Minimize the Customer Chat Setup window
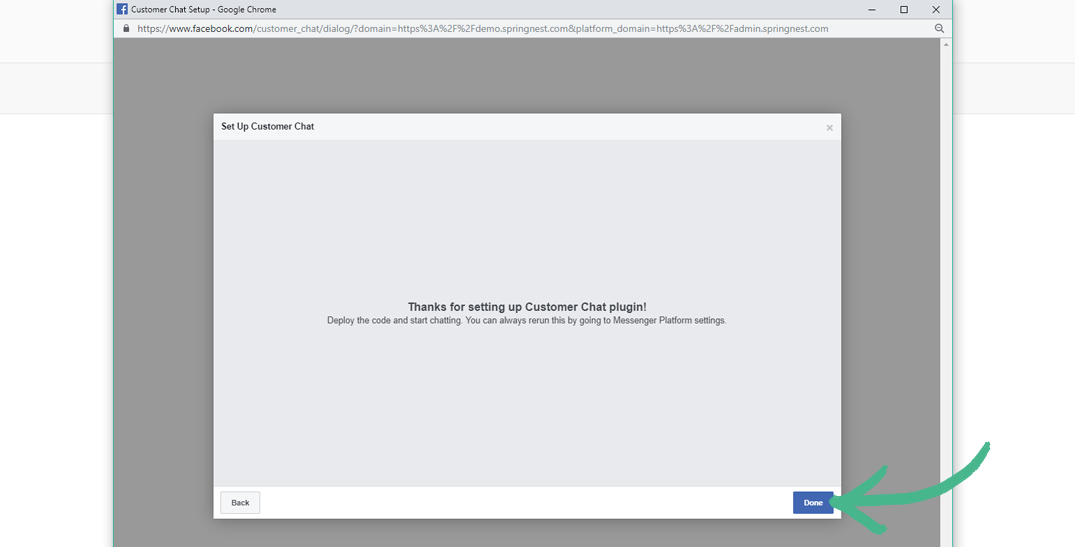 (871, 9)
